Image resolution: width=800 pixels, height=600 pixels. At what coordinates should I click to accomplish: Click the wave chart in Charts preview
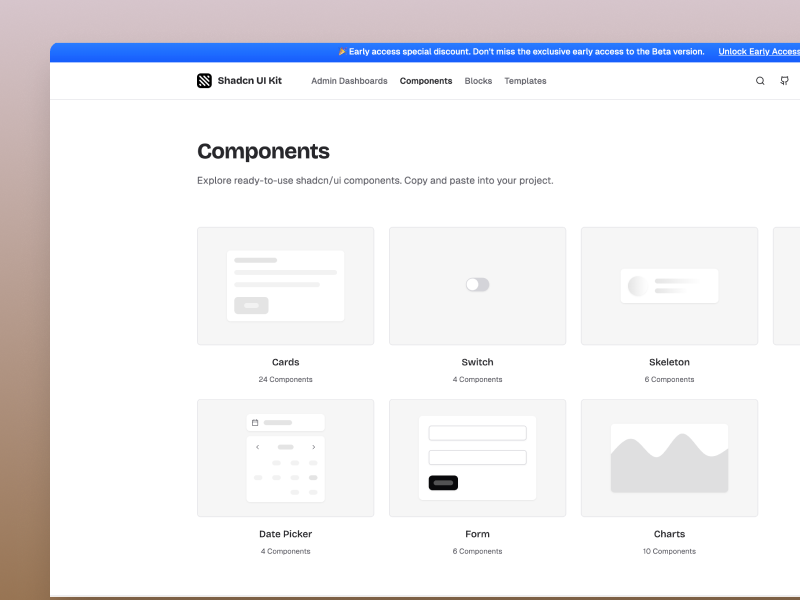click(x=669, y=455)
